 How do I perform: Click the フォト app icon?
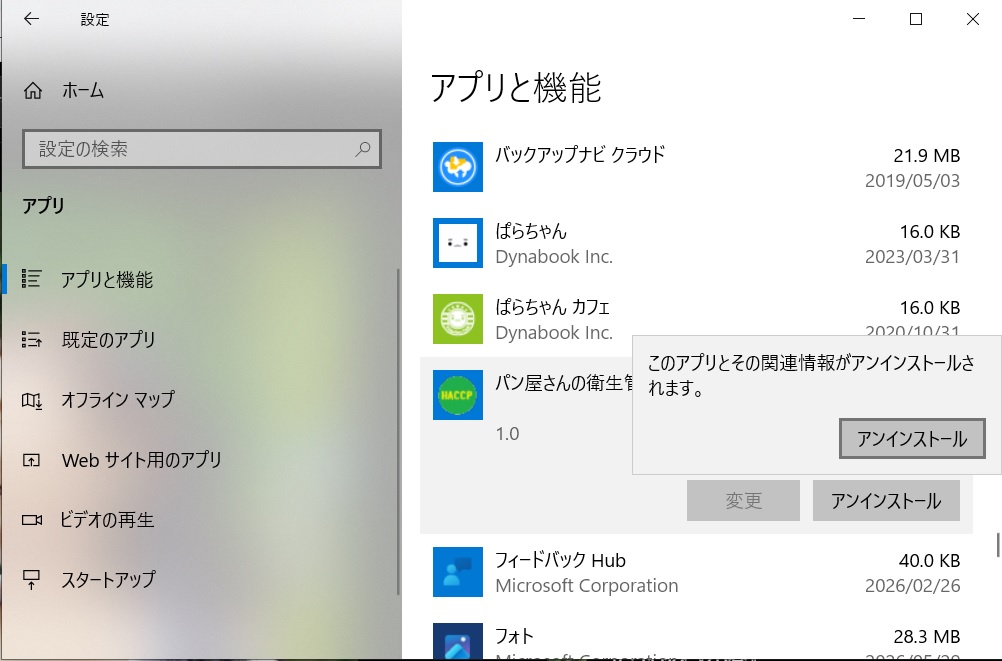coord(458,641)
